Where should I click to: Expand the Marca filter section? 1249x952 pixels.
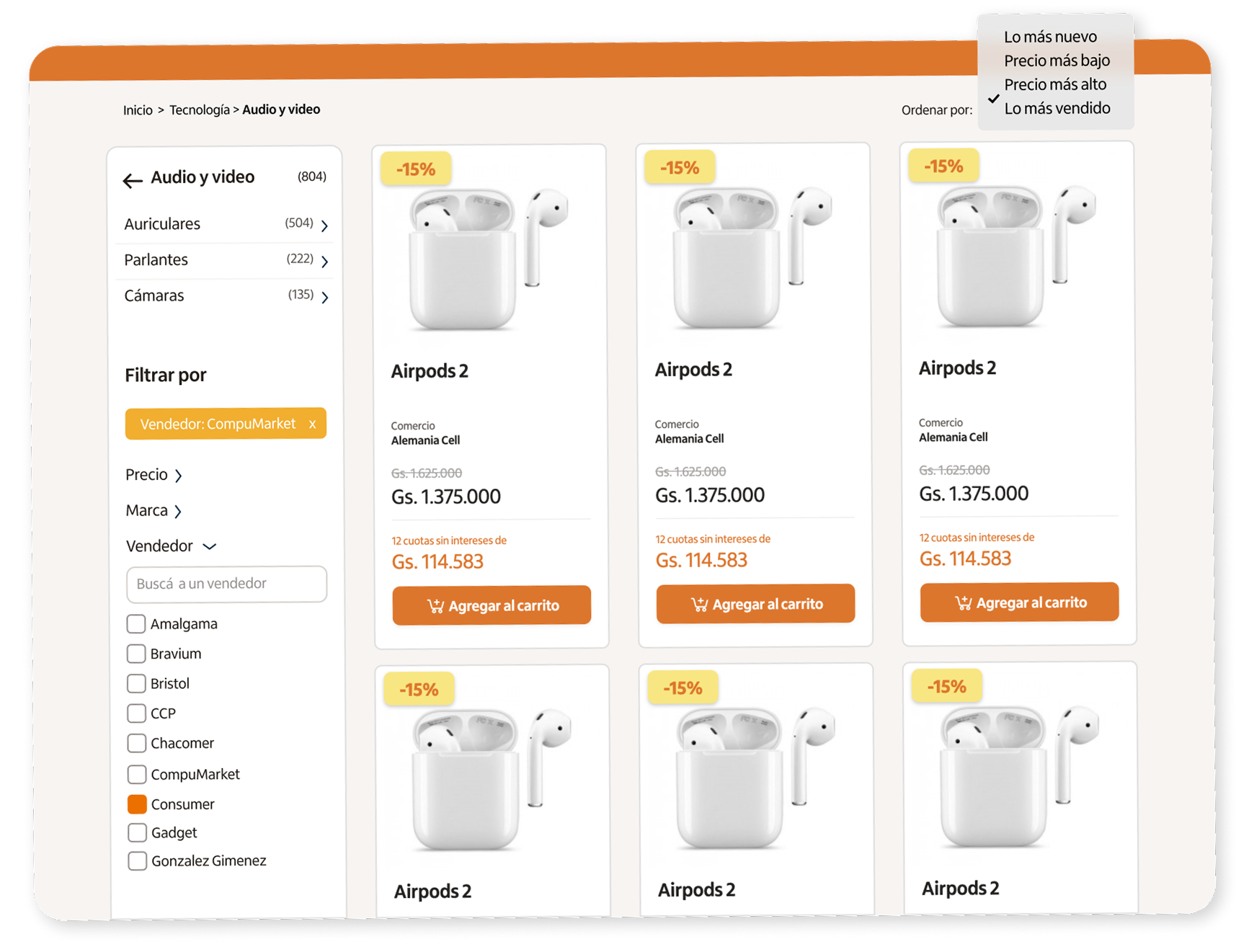pyautogui.click(x=154, y=511)
